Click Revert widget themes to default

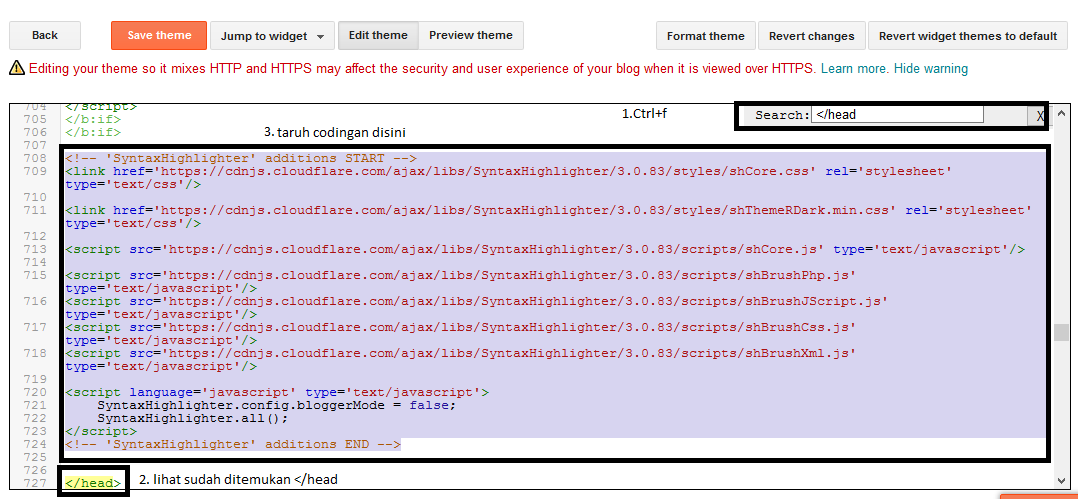(x=968, y=36)
